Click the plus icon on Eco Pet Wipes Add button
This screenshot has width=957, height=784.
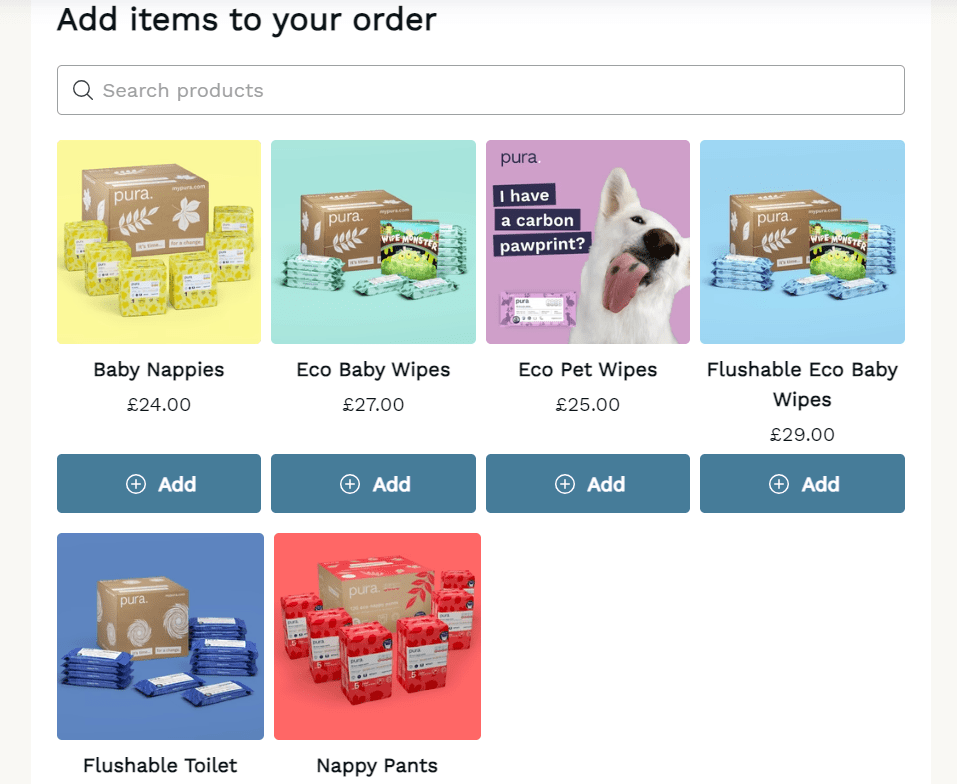tap(564, 483)
